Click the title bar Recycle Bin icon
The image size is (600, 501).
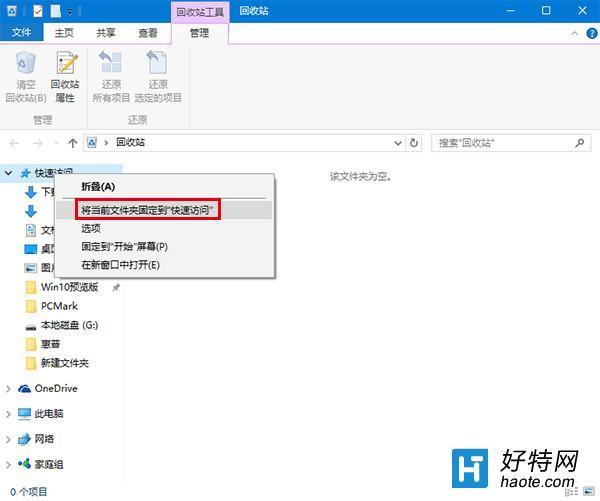click(12, 11)
